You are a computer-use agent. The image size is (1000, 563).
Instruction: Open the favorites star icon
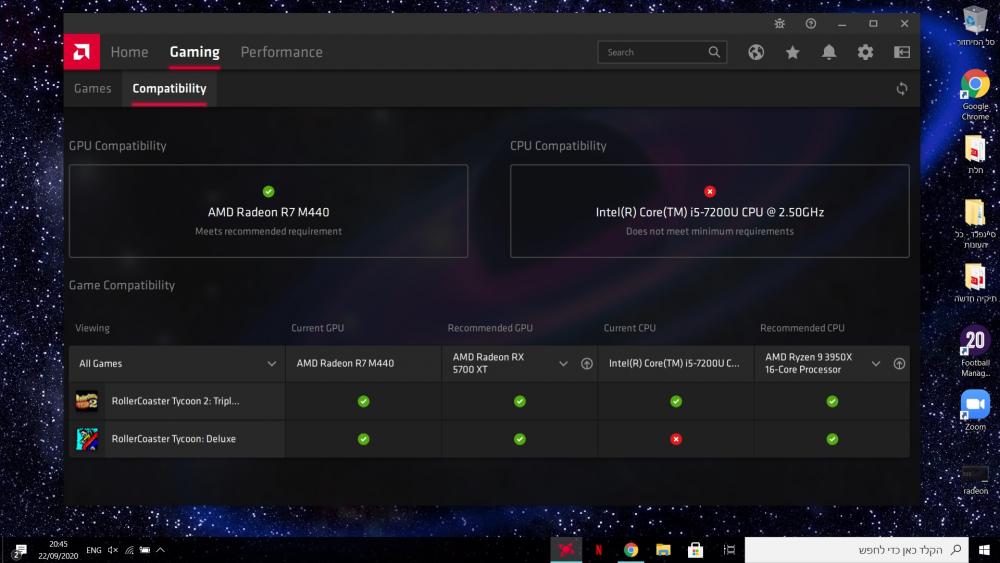pyautogui.click(x=793, y=52)
